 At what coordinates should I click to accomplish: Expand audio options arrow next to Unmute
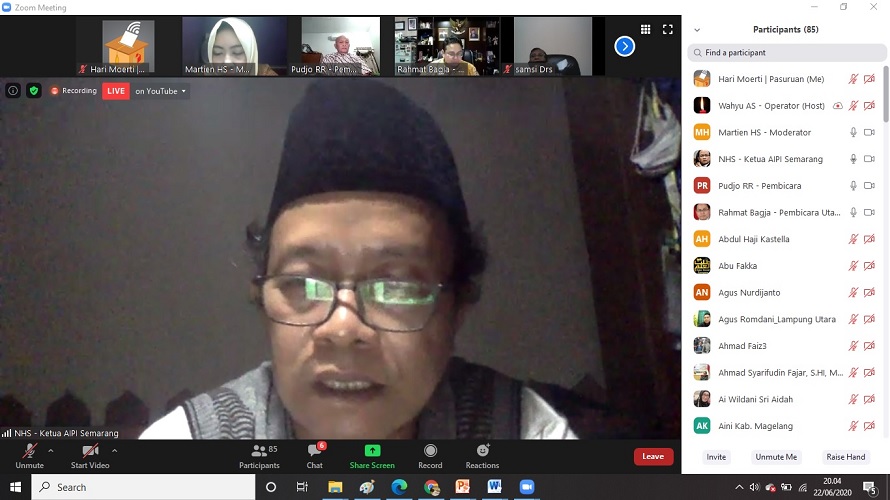[51, 450]
